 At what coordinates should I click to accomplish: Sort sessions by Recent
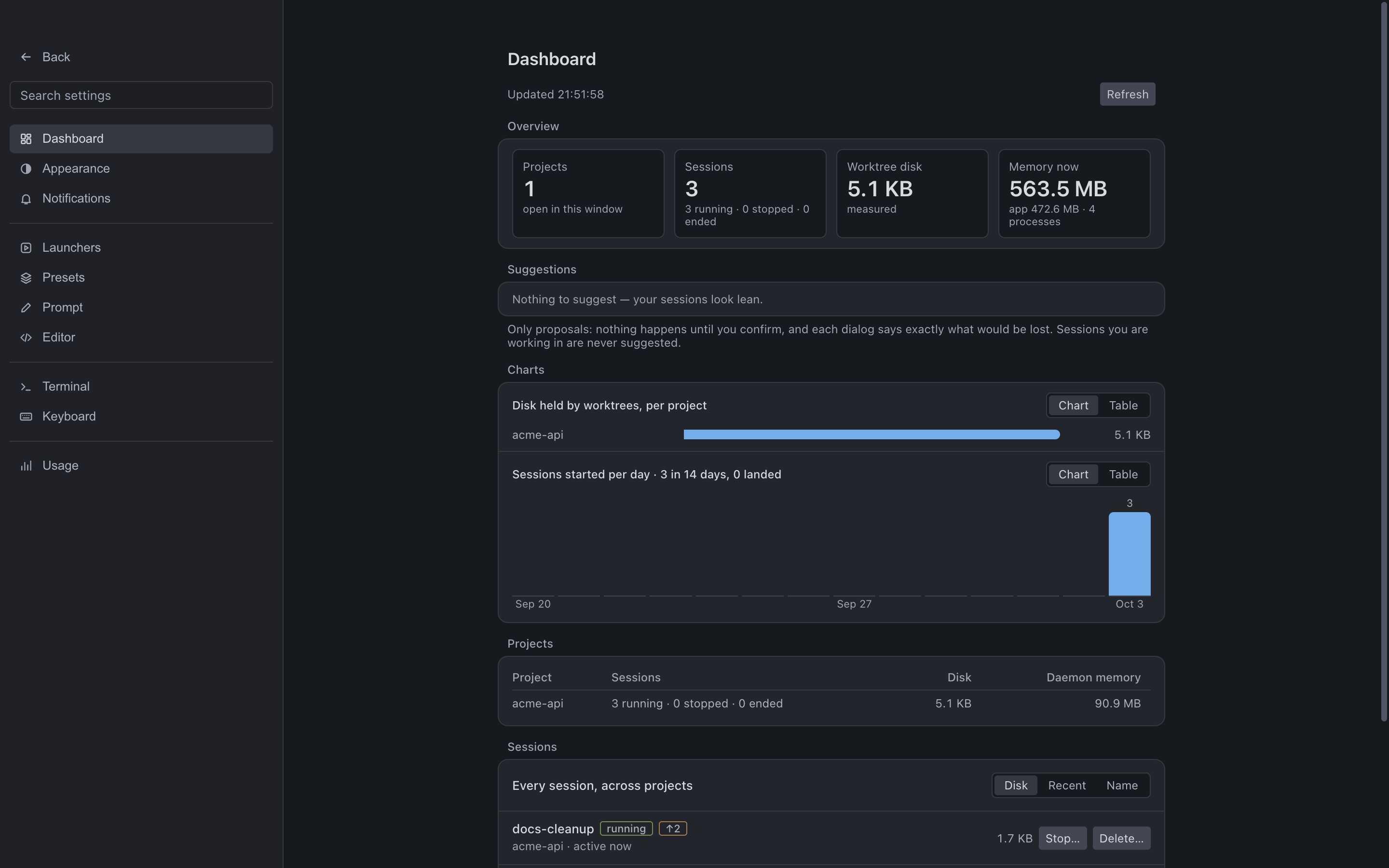tap(1066, 786)
